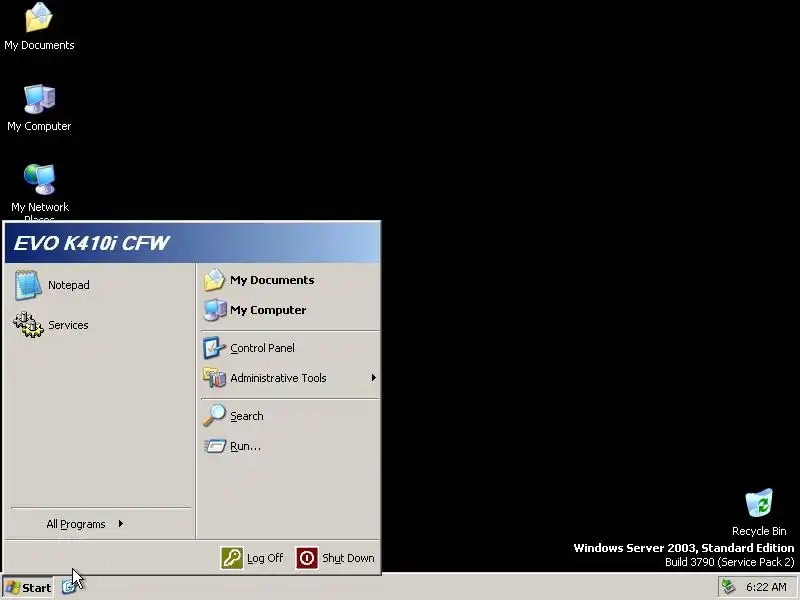Select Administrative Tools menu entry
Viewport: 800px width, 600px height.
pyautogui.click(x=290, y=378)
